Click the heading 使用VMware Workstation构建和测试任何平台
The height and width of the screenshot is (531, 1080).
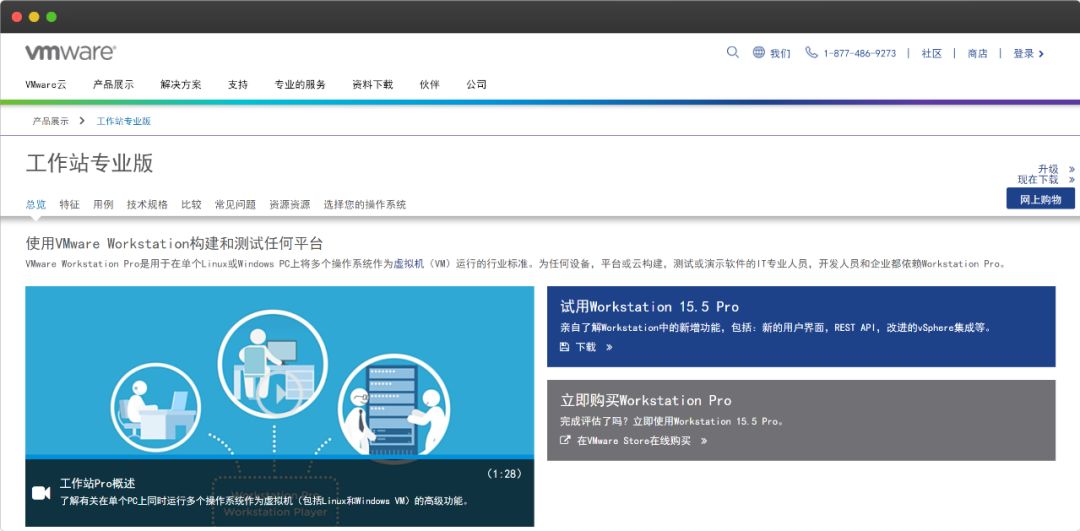pyautogui.click(x=174, y=244)
